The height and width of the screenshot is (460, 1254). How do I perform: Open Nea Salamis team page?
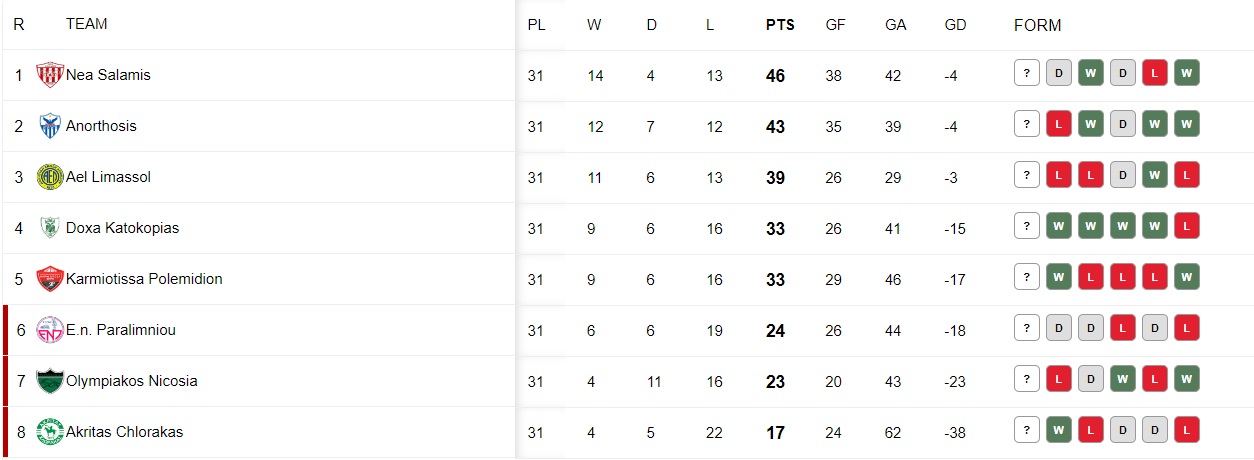pos(108,75)
